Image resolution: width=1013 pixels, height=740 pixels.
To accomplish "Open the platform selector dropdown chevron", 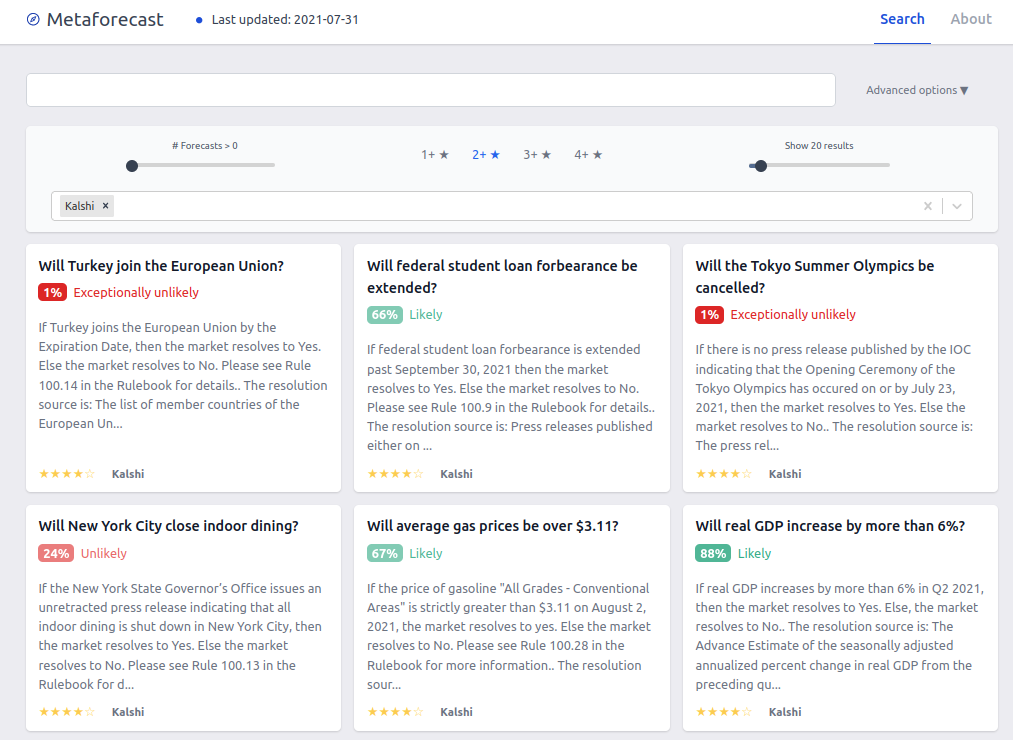I will pos(957,206).
